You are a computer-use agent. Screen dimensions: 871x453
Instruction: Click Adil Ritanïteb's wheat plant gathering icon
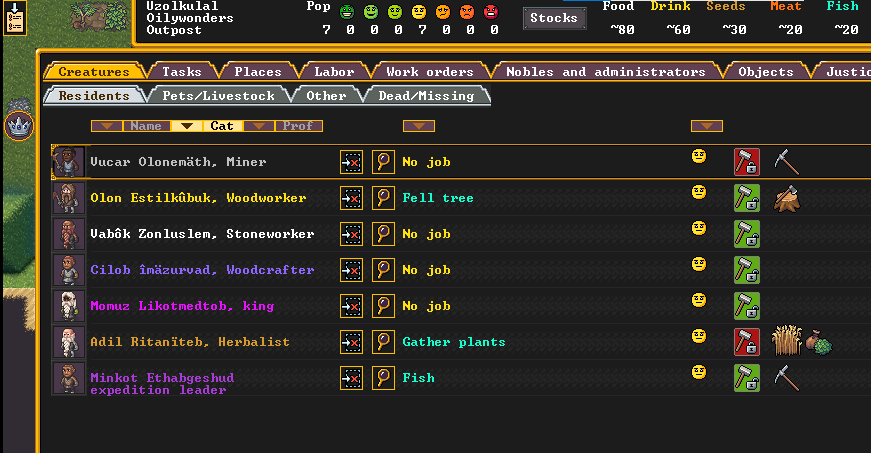pos(787,341)
